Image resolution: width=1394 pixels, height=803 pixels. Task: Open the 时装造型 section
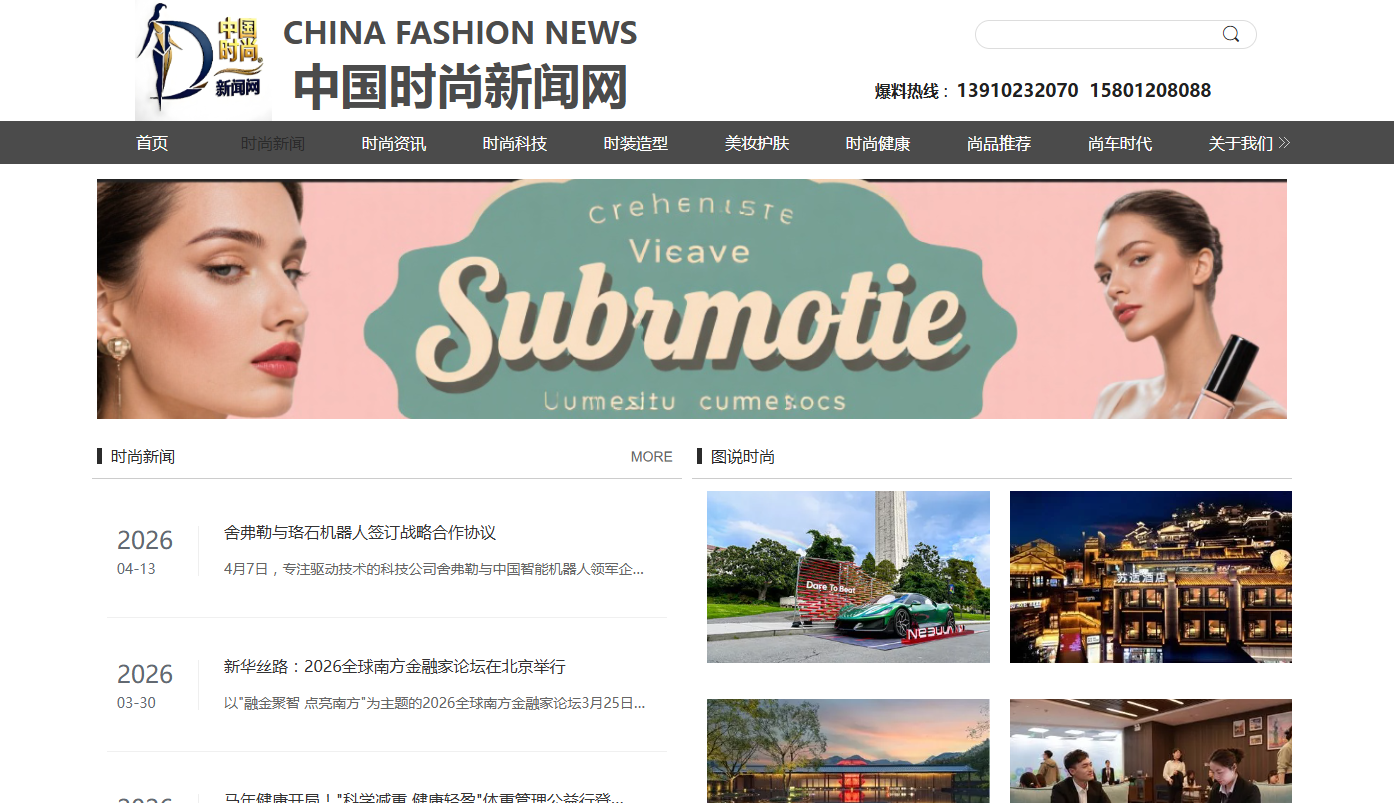pos(636,143)
